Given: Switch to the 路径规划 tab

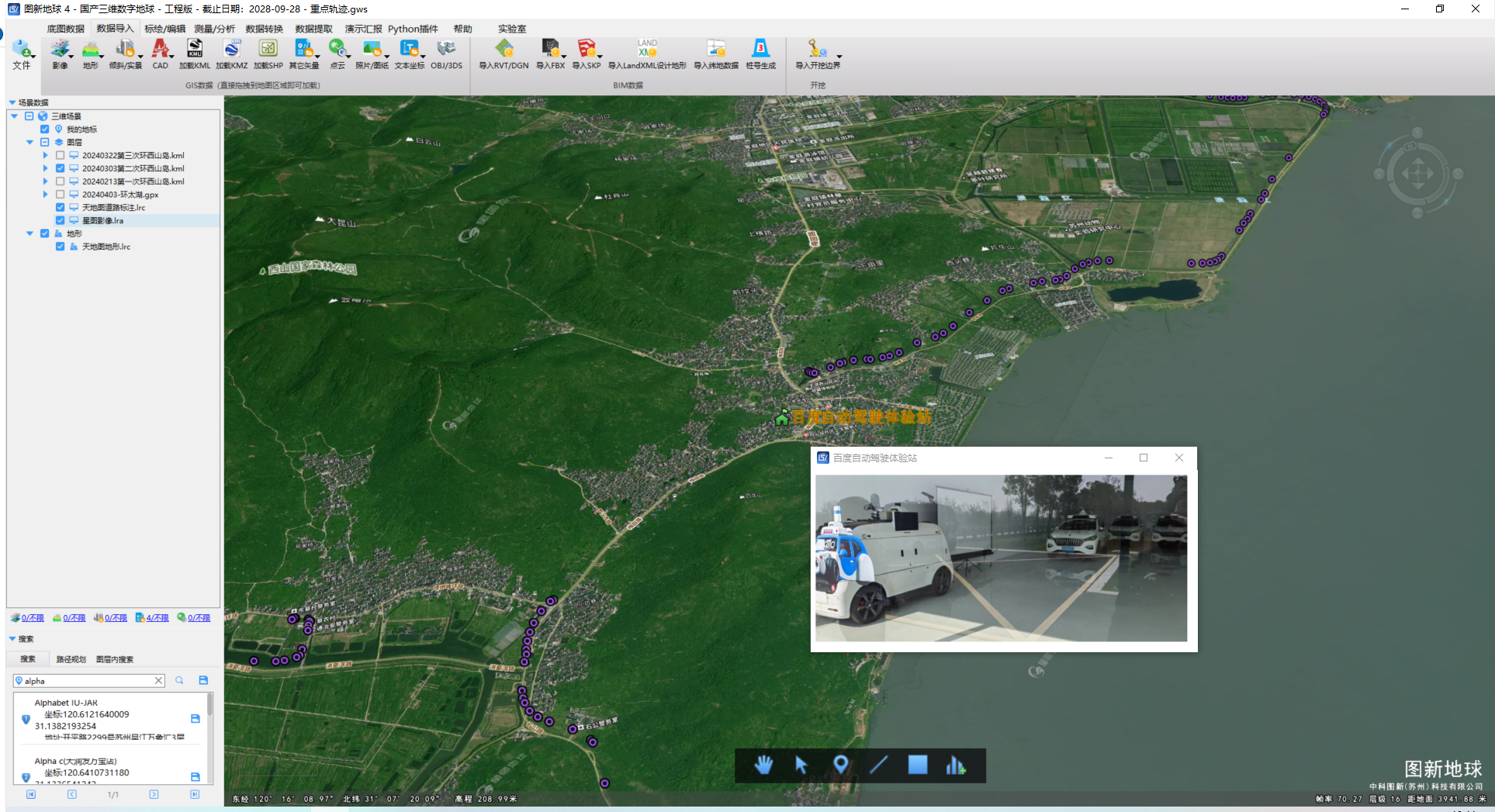Looking at the screenshot, I should (71, 659).
